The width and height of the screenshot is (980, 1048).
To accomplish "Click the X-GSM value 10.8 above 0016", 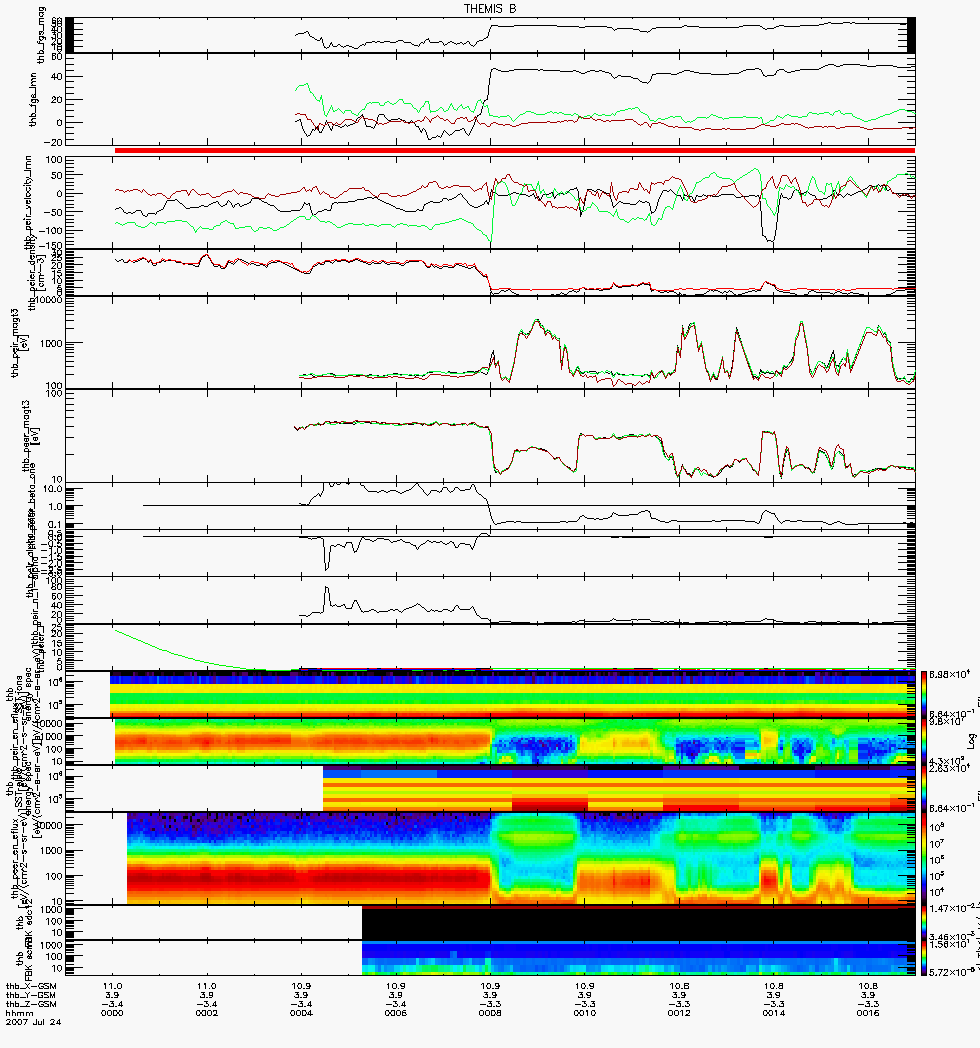I will tap(868, 986).
